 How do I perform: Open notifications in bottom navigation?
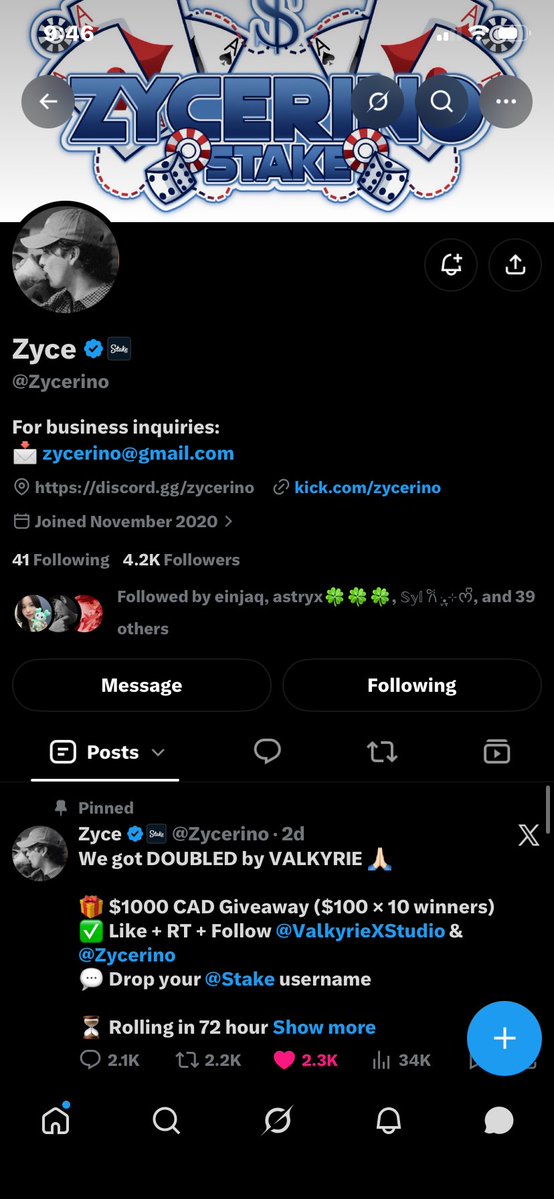click(389, 1121)
